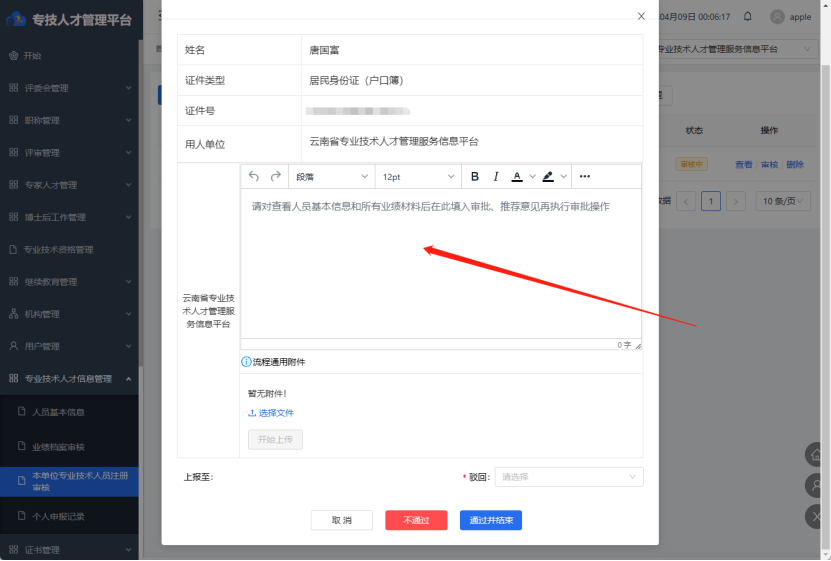The width and height of the screenshot is (831, 561).
Task: Click the 选择文件 upload link
Action: click(271, 413)
